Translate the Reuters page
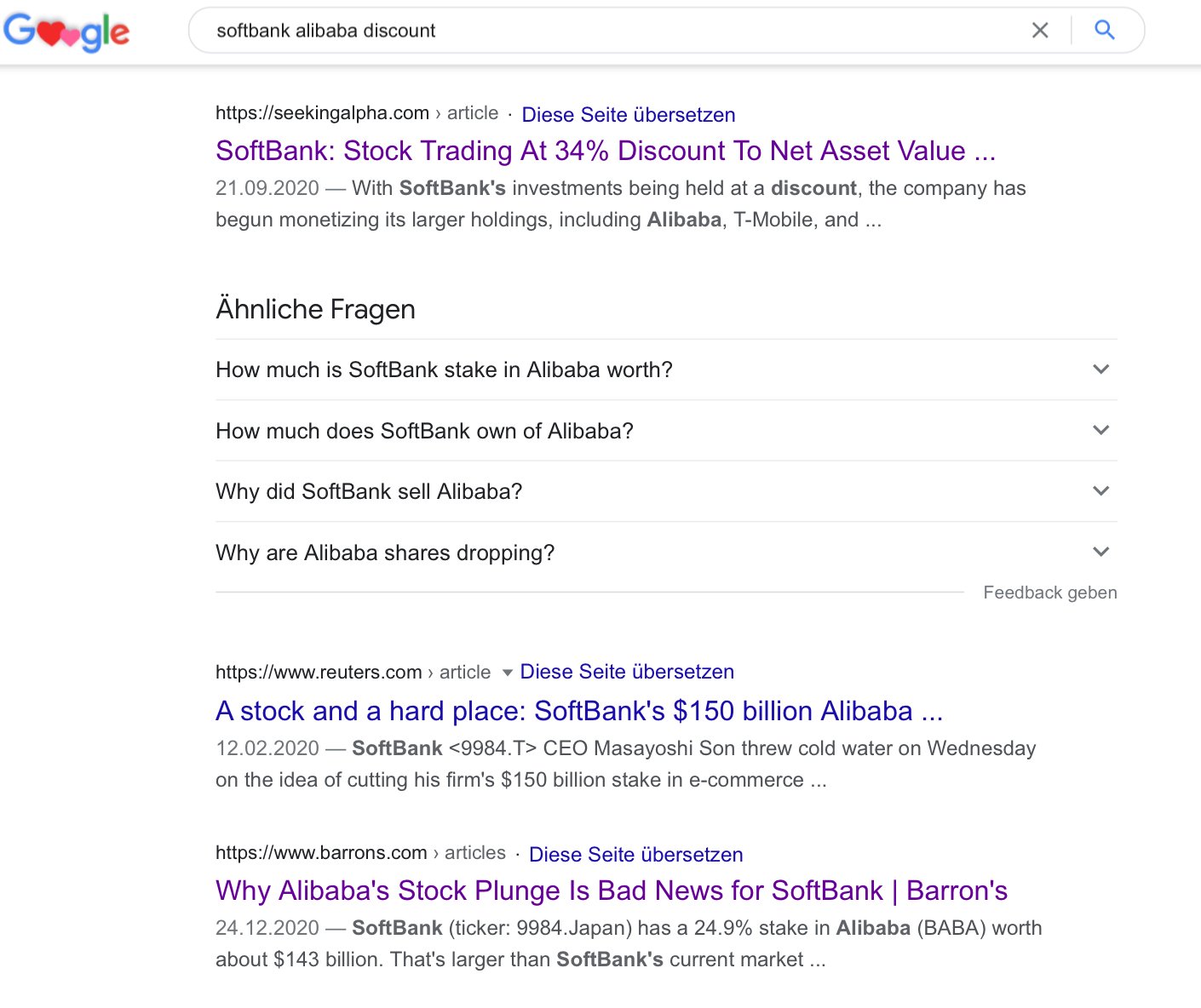Viewport: 1201px width, 1008px height. pos(627,672)
